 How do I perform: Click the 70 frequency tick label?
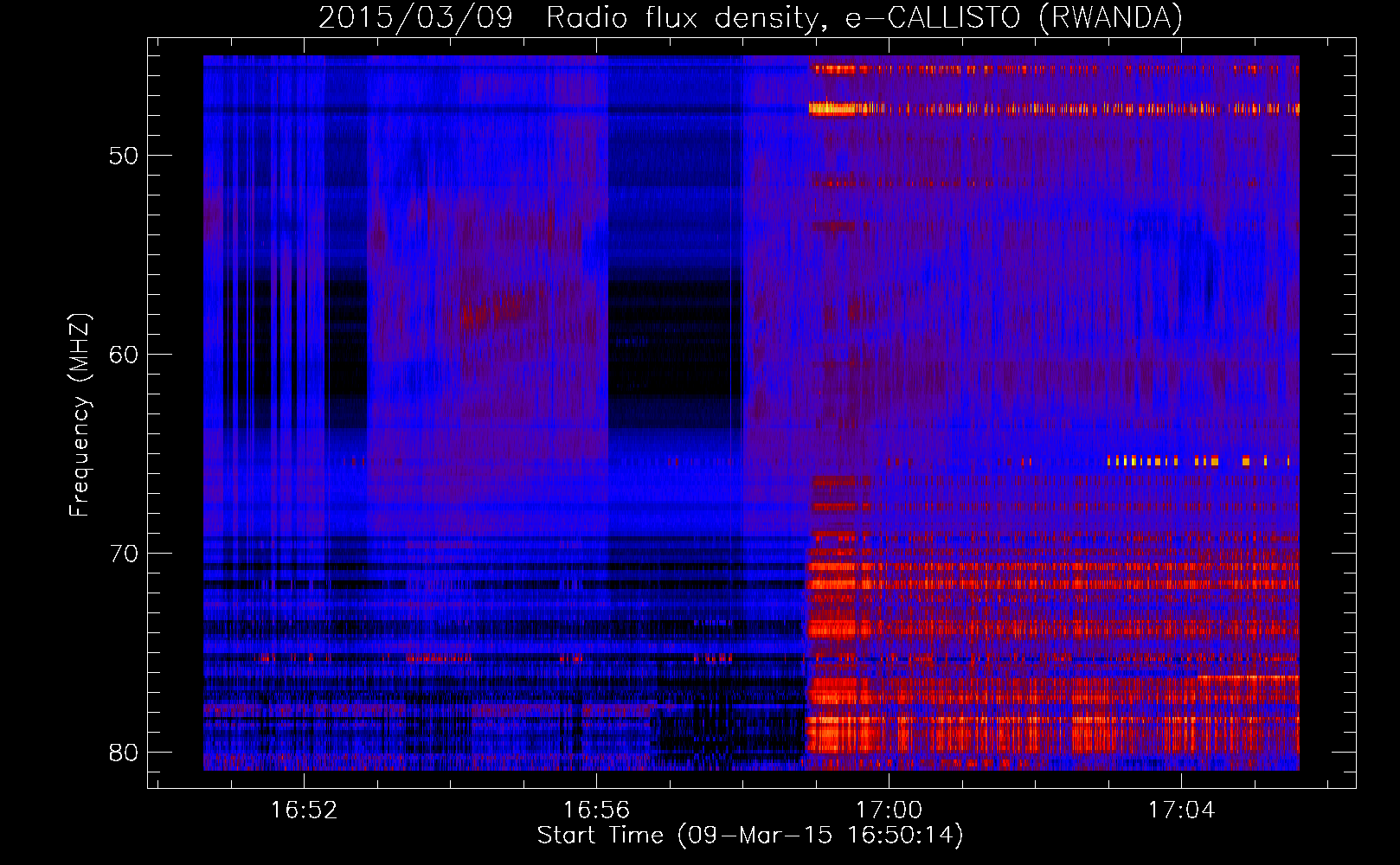[124, 554]
